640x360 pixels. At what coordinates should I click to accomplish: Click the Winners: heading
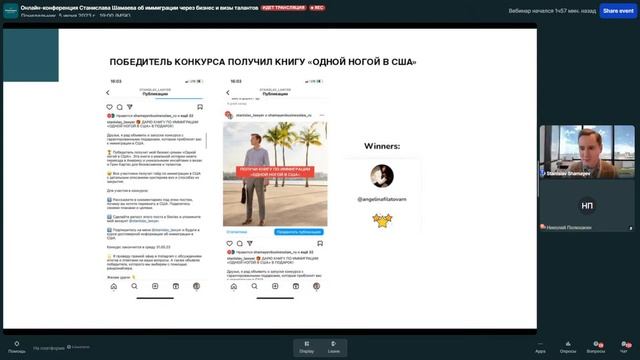pyautogui.click(x=382, y=146)
